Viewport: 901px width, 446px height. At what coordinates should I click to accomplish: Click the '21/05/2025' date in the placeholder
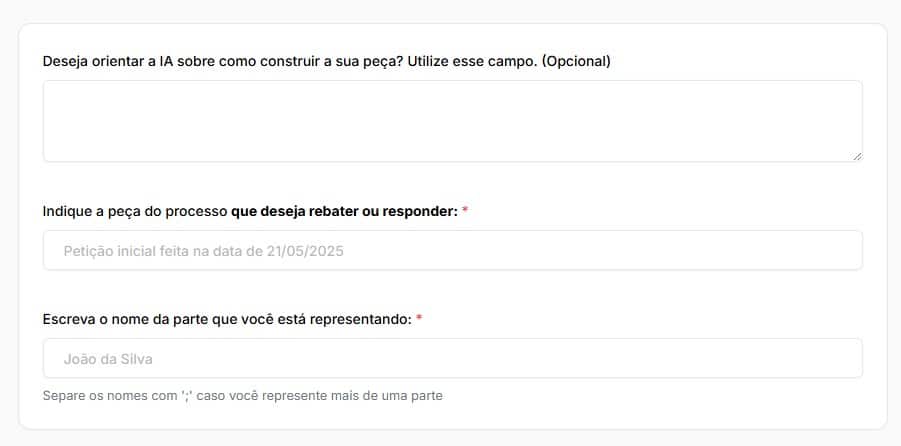(305, 251)
